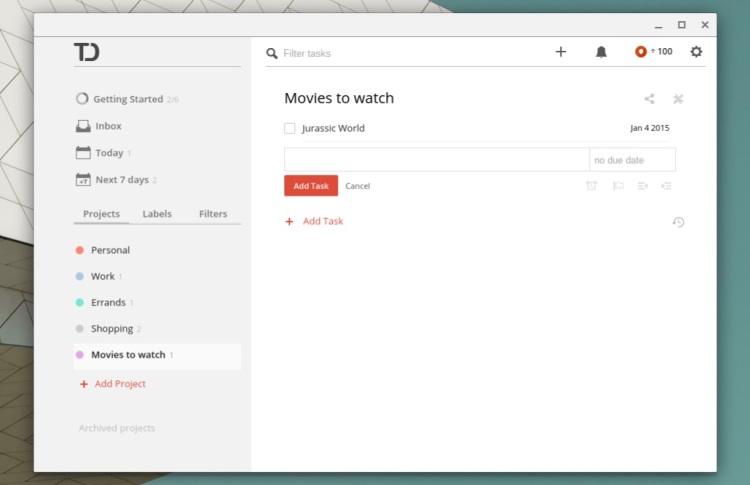Screen dimensions: 750x485
Task: Click the Add Project link
Action: [x=113, y=384]
